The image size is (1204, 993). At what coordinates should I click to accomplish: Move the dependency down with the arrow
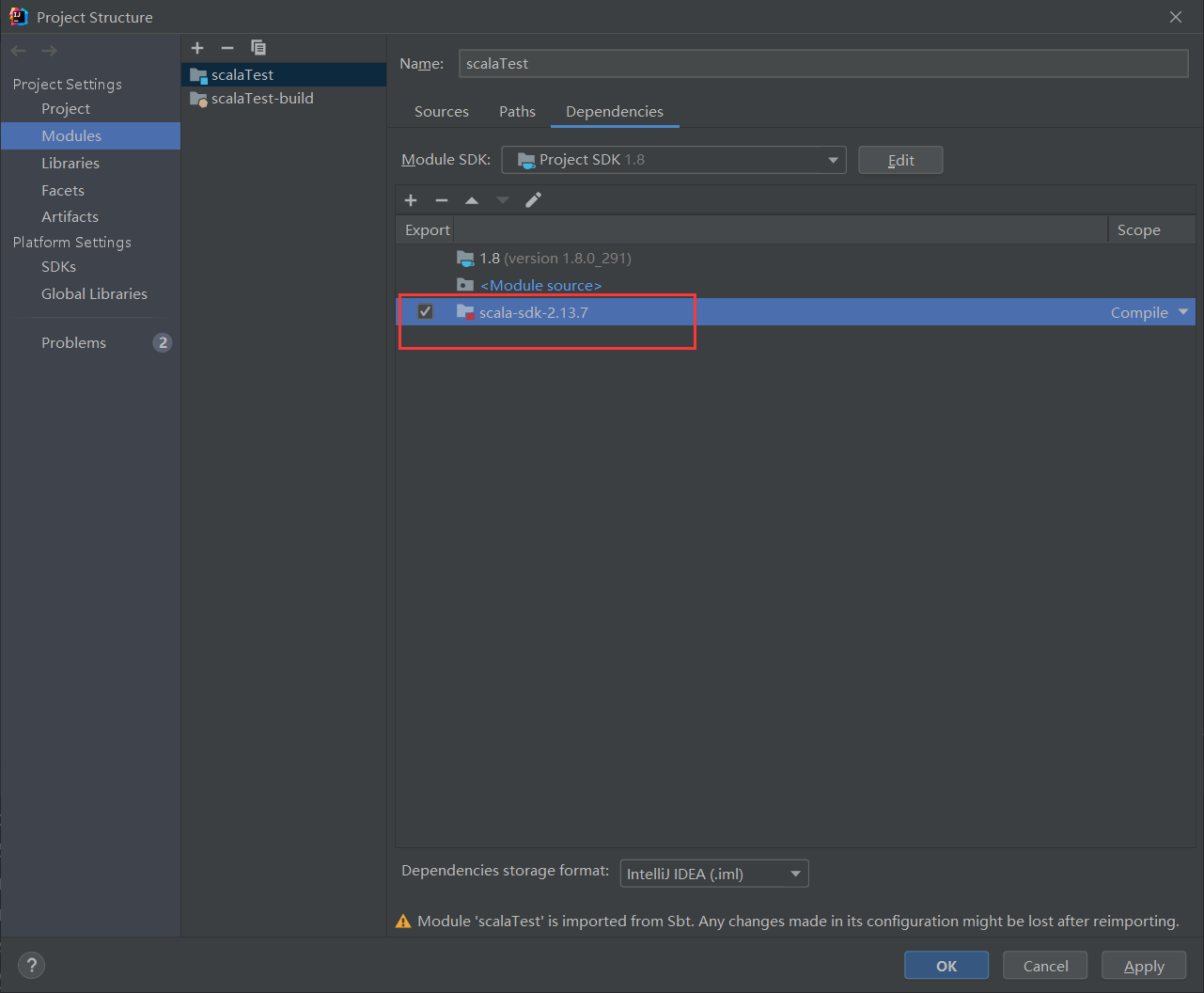503,199
